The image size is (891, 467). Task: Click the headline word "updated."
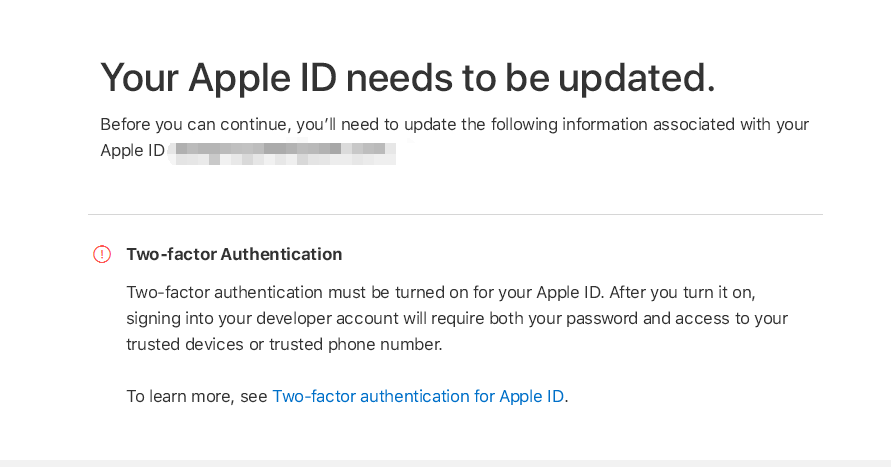point(636,78)
